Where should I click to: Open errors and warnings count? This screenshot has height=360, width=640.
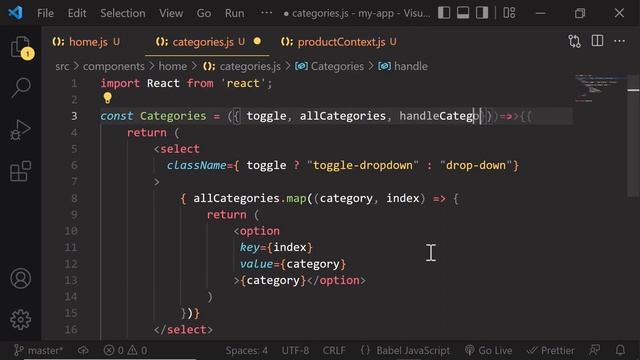click(125, 350)
